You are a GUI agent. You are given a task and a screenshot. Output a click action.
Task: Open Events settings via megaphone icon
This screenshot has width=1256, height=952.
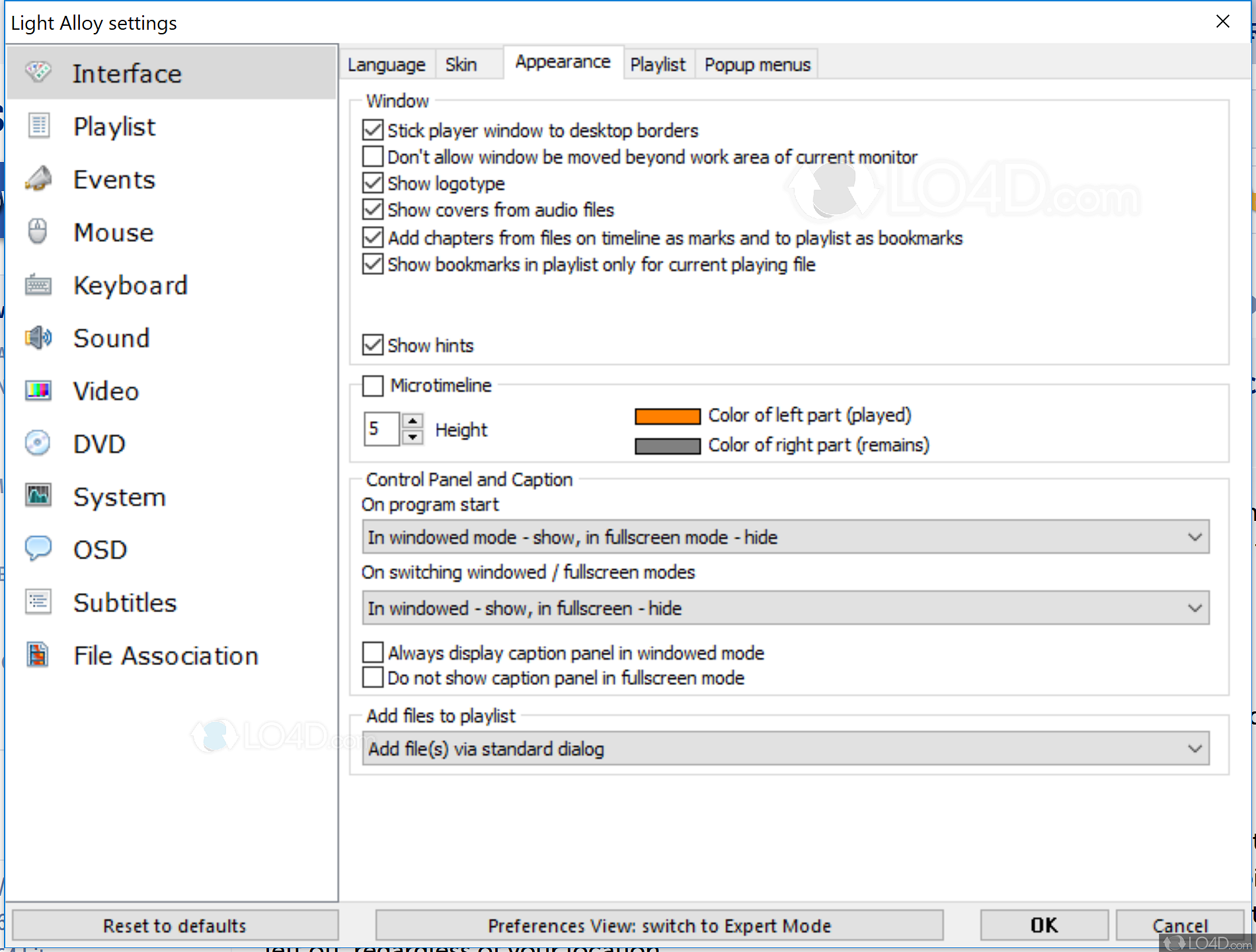click(38, 178)
